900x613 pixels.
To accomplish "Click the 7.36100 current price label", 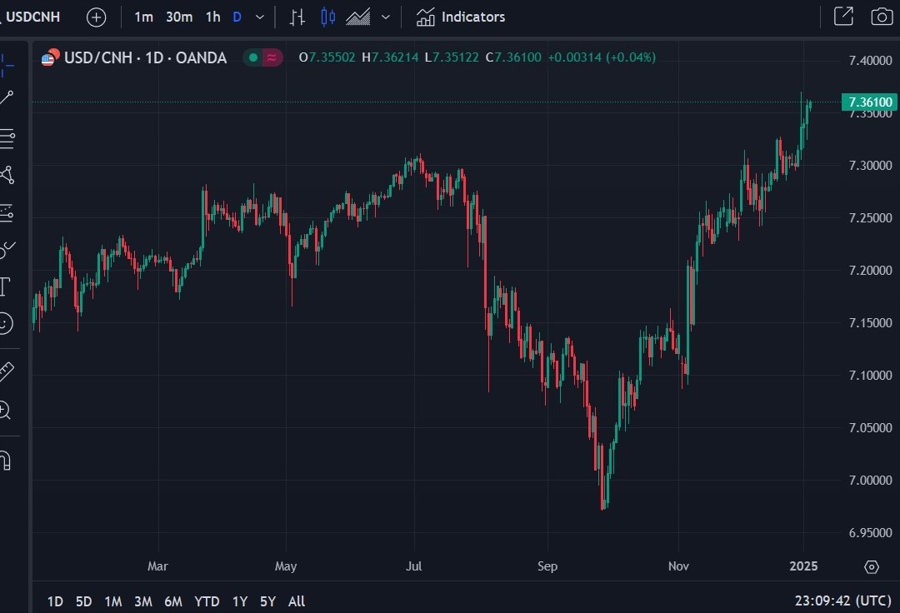I will coord(870,102).
